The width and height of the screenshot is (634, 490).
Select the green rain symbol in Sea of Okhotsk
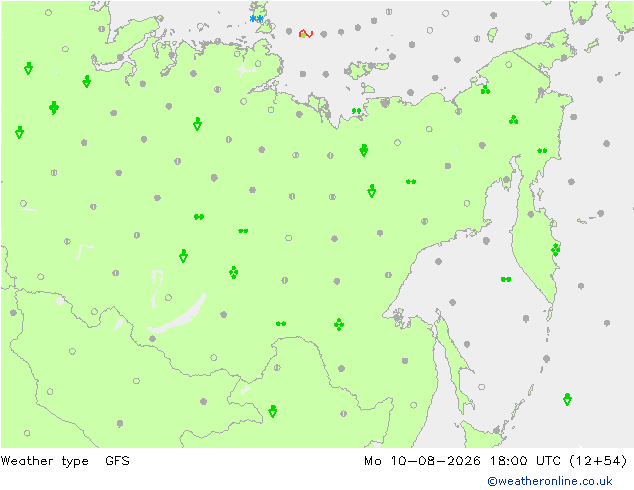click(506, 279)
